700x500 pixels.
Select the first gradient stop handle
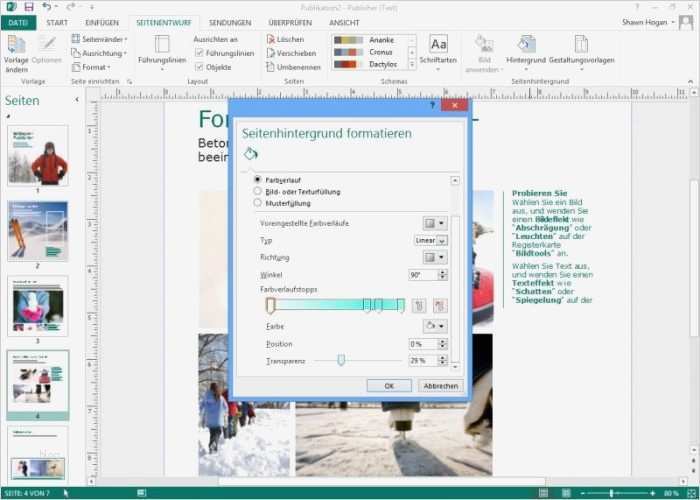(270, 306)
